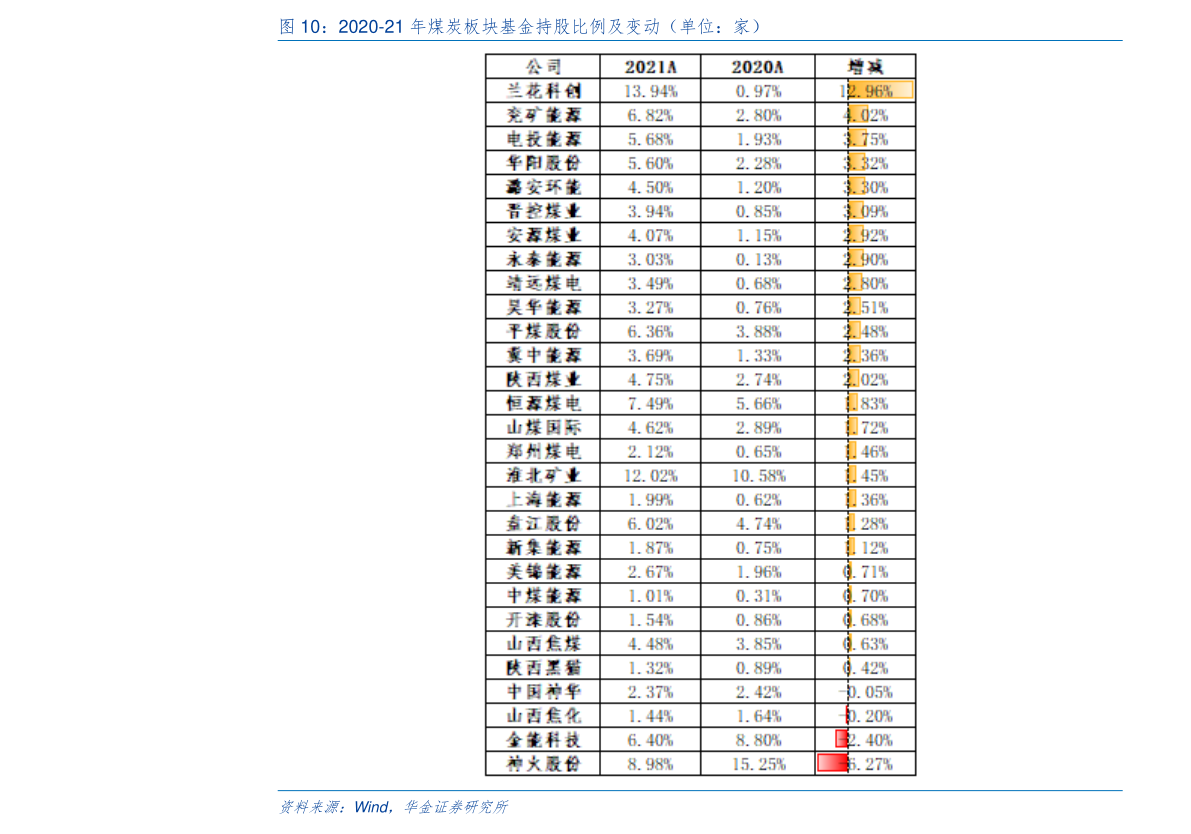
Task: Click the 13.94% cell for 兰花科创
Action: (x=651, y=91)
